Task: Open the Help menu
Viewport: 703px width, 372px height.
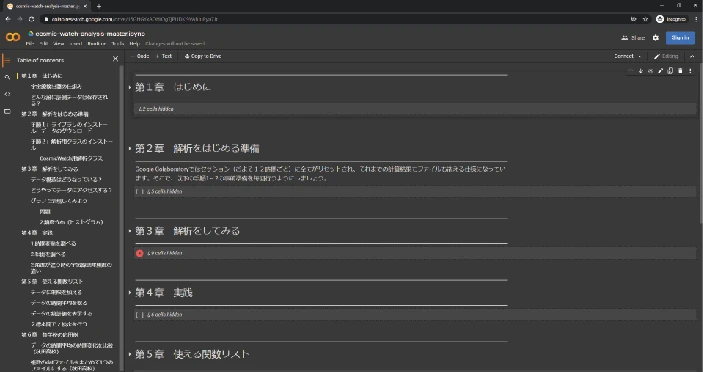Action: click(x=135, y=44)
